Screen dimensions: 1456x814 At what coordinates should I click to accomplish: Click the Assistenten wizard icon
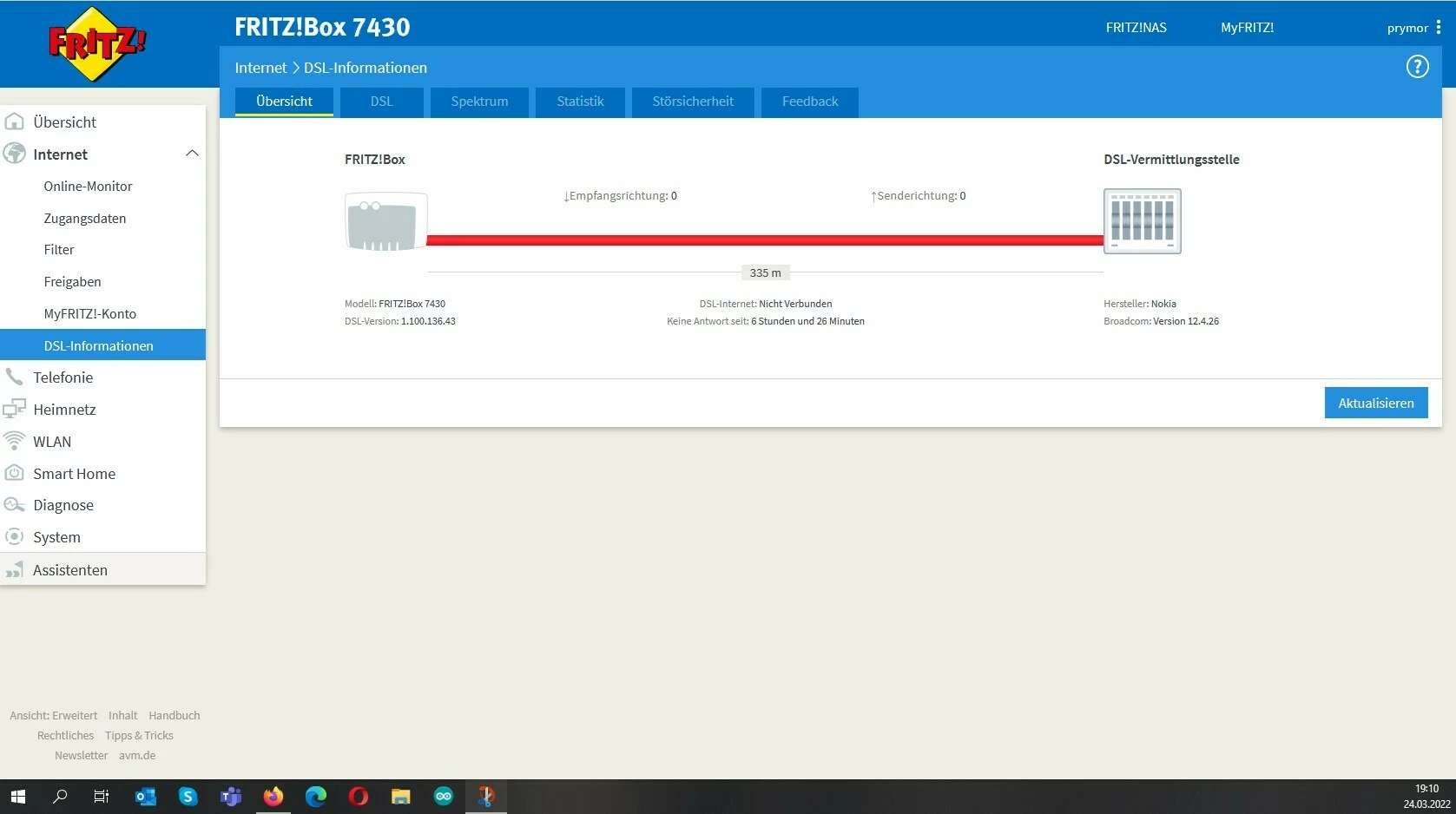(14, 569)
